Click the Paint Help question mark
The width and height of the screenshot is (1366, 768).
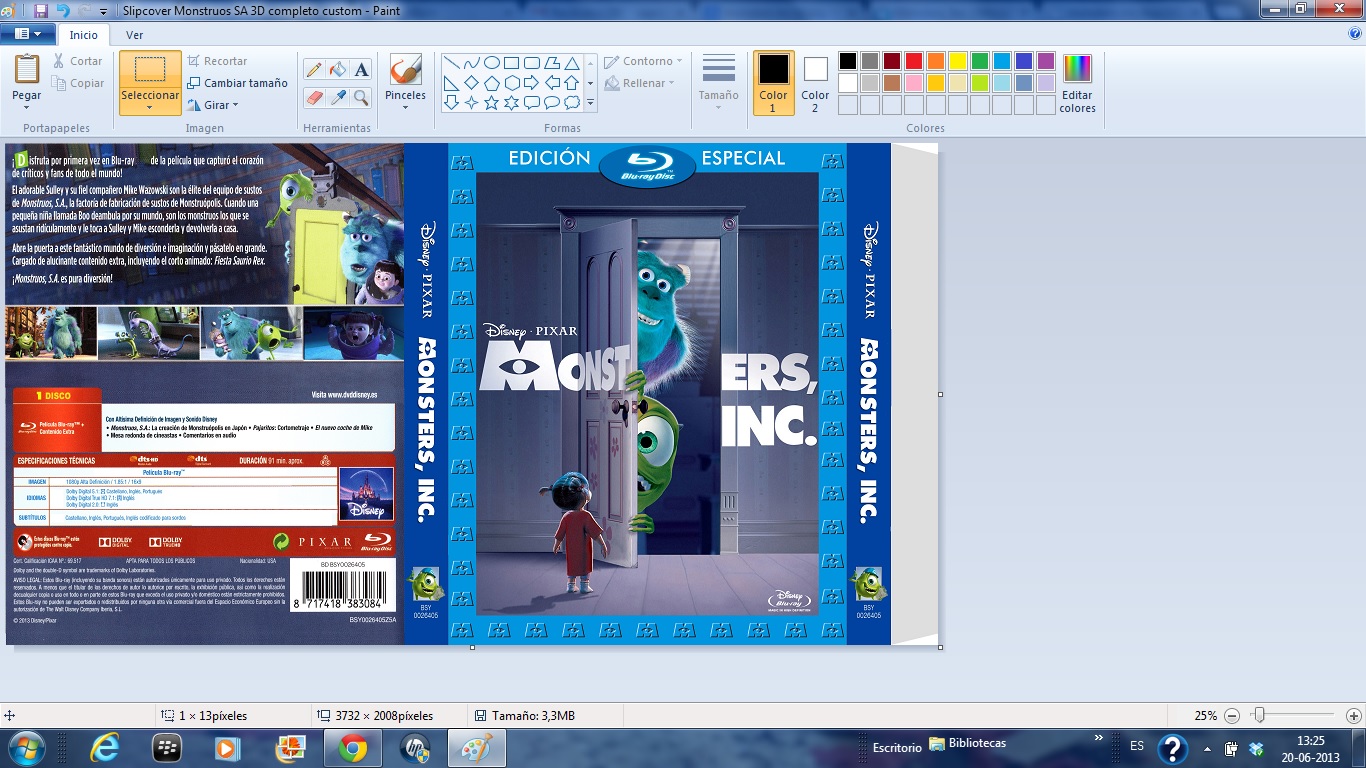(x=1355, y=33)
